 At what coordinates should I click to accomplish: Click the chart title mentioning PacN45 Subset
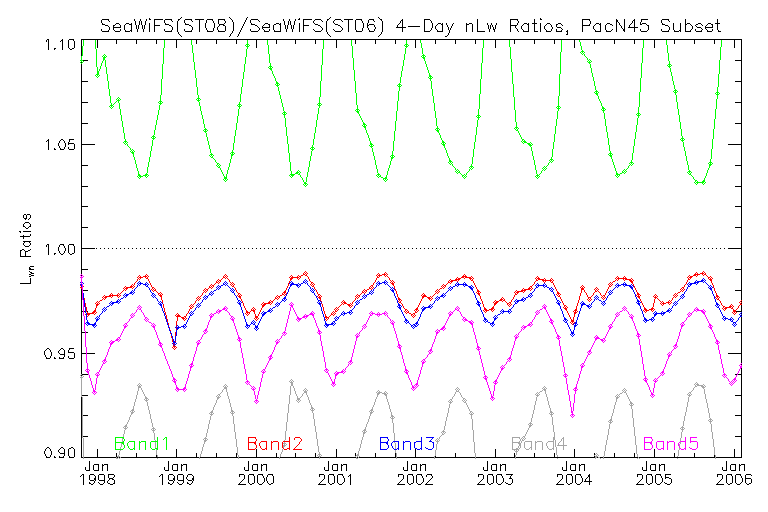click(x=410, y=25)
